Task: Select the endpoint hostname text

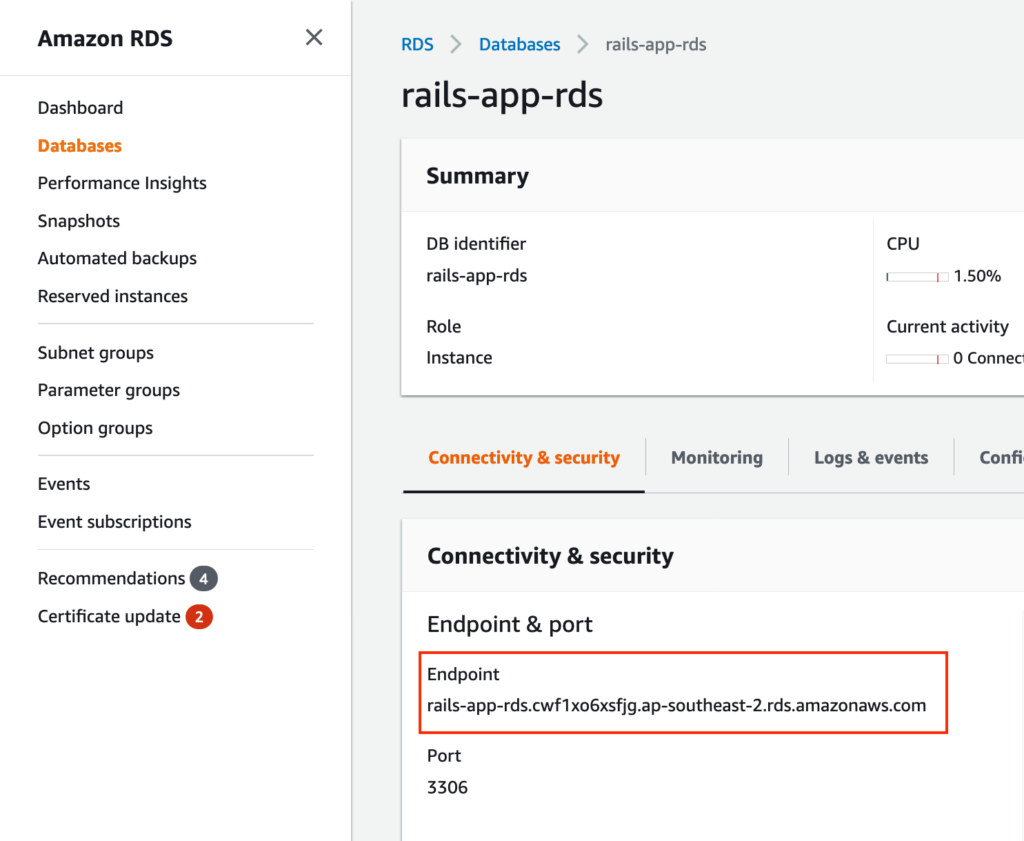Action: (677, 706)
